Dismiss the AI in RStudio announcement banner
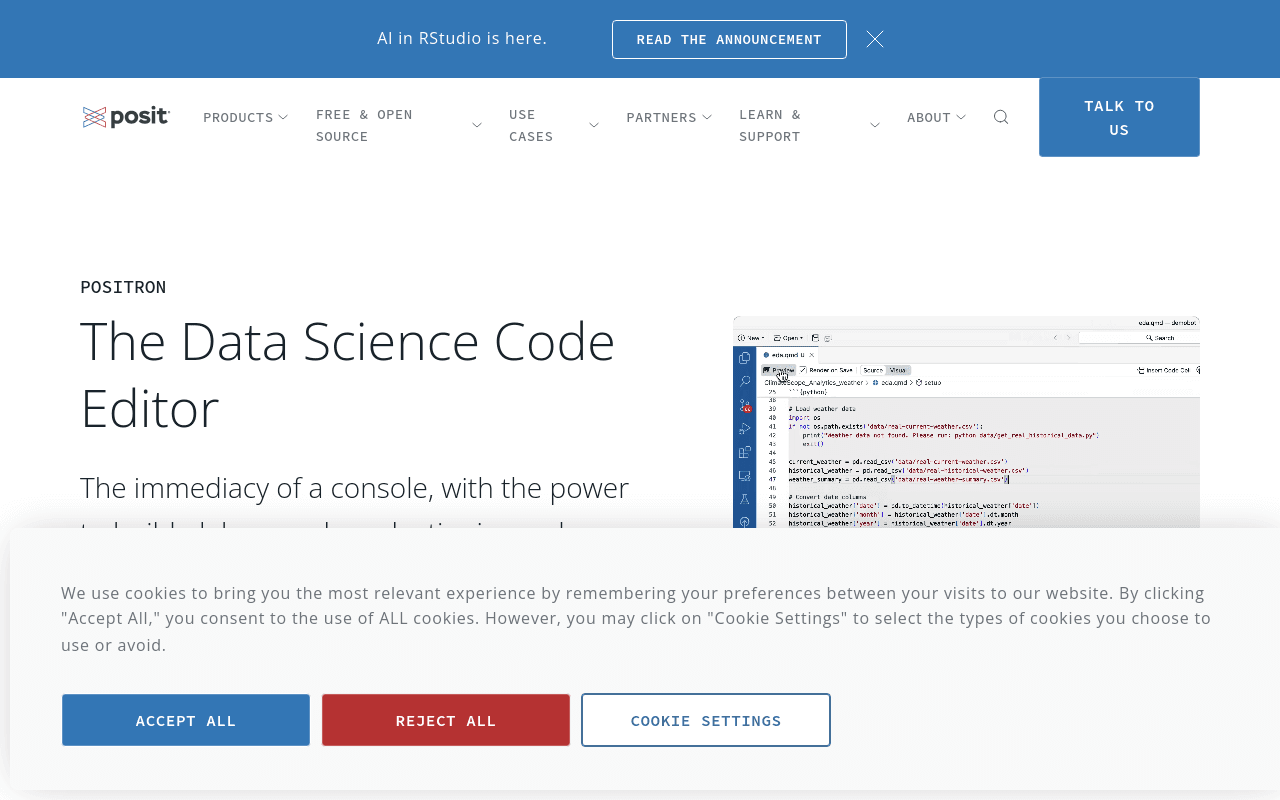1280x800 pixels. point(875,39)
